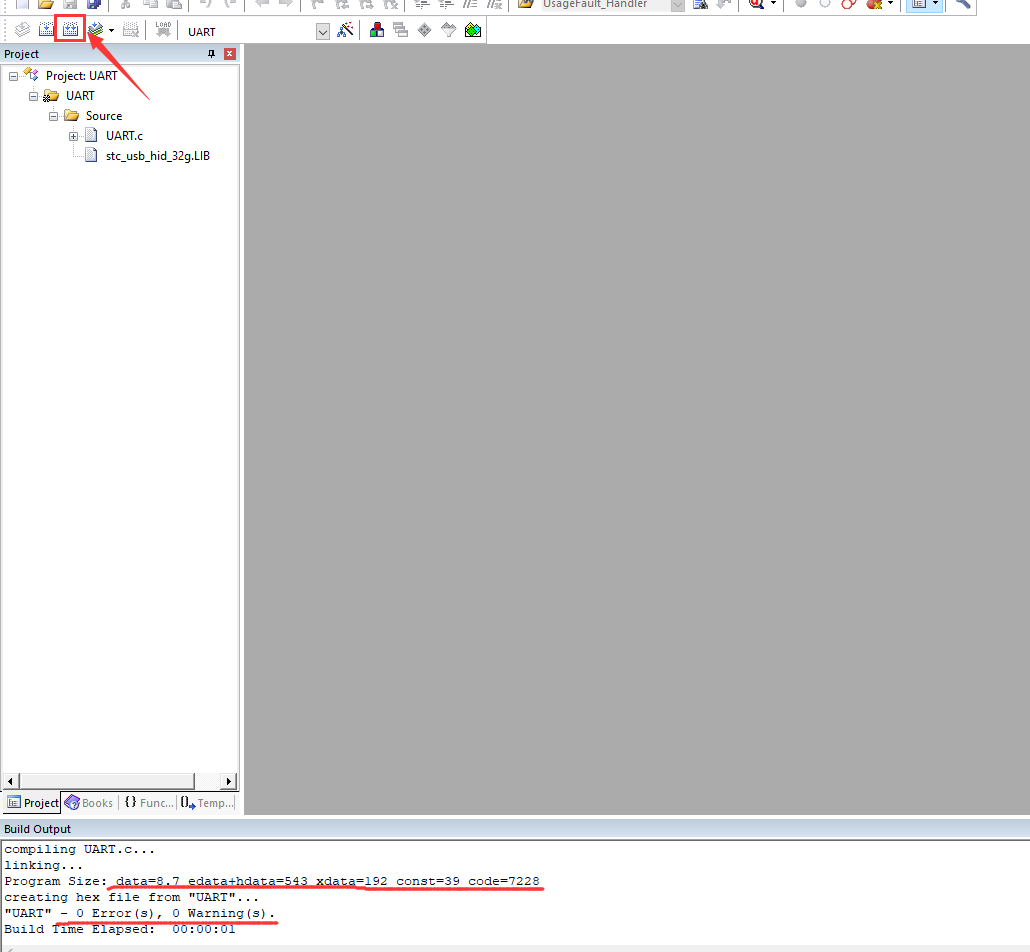This screenshot has height=952, width=1030.
Task: Switch to the Project tab
Action: pos(32,803)
